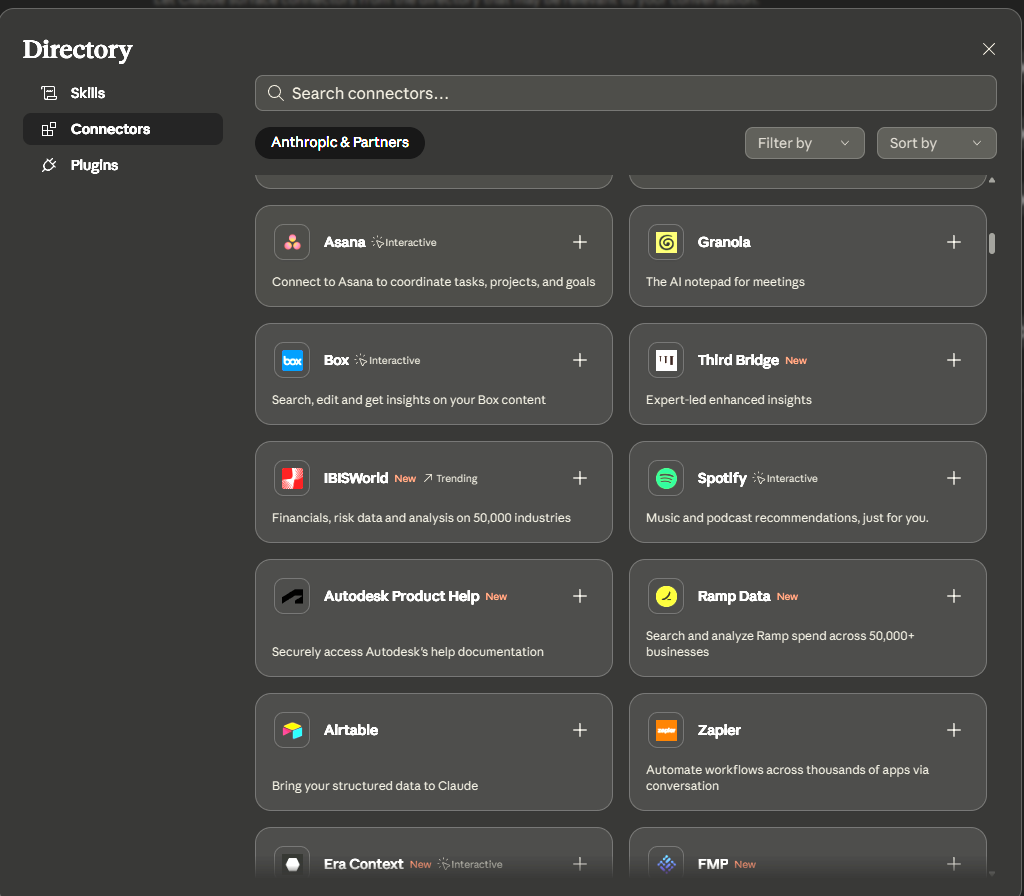Click the Ramp Data logo icon
Viewport: 1024px width, 896px height.
[x=666, y=596]
